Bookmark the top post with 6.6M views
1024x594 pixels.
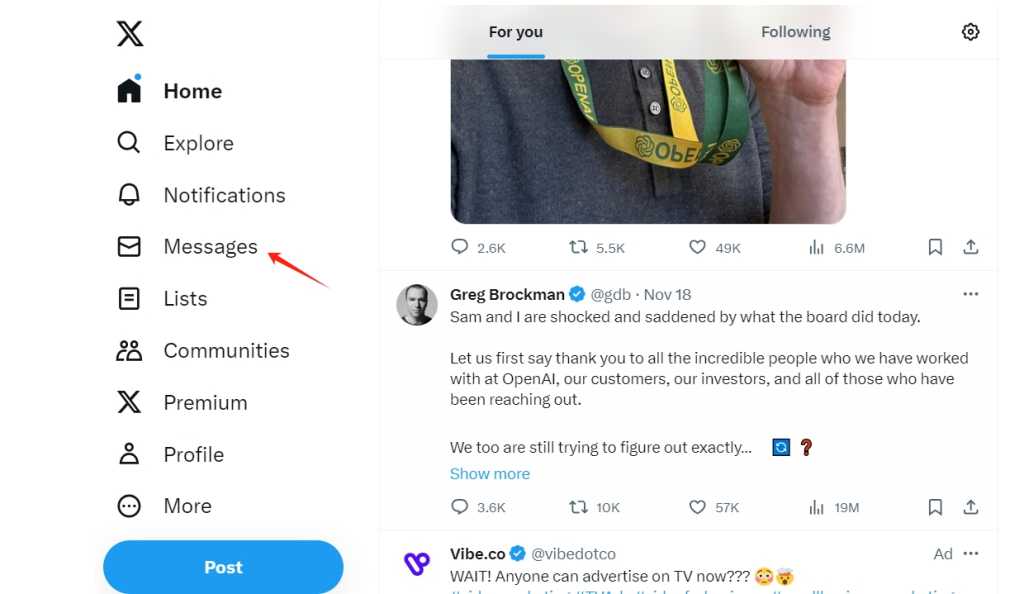[935, 247]
